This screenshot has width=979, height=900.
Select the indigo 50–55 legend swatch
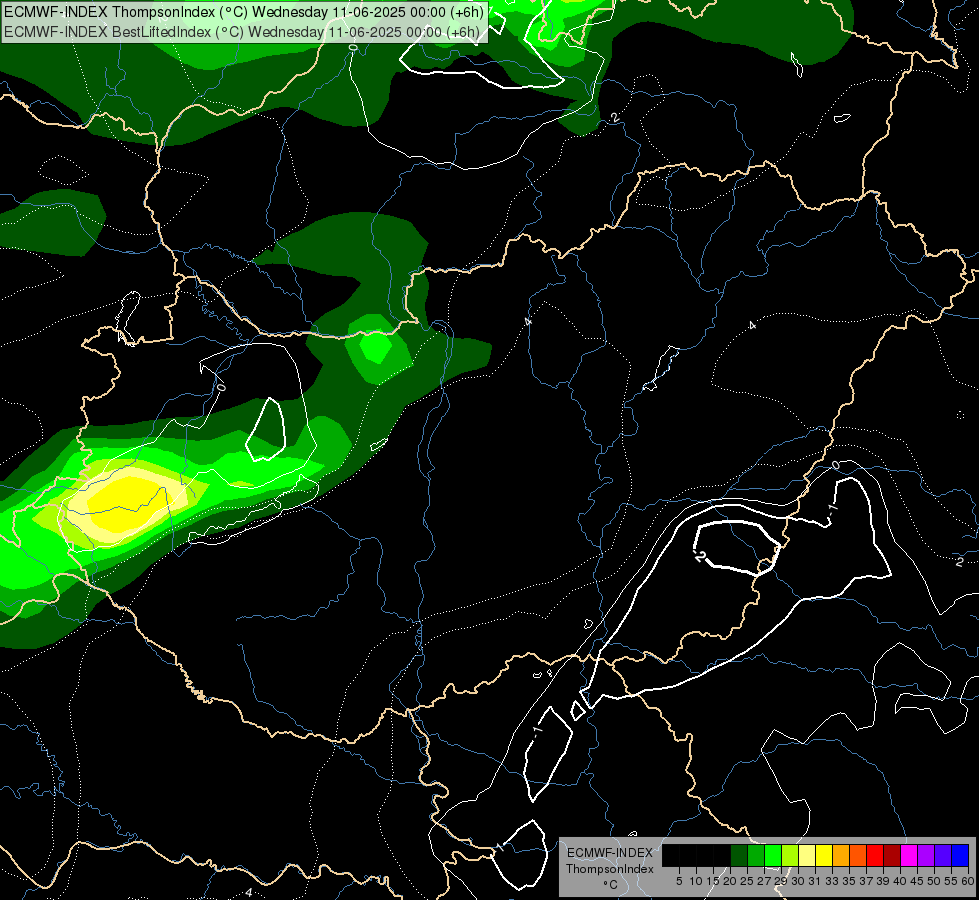[943, 855]
